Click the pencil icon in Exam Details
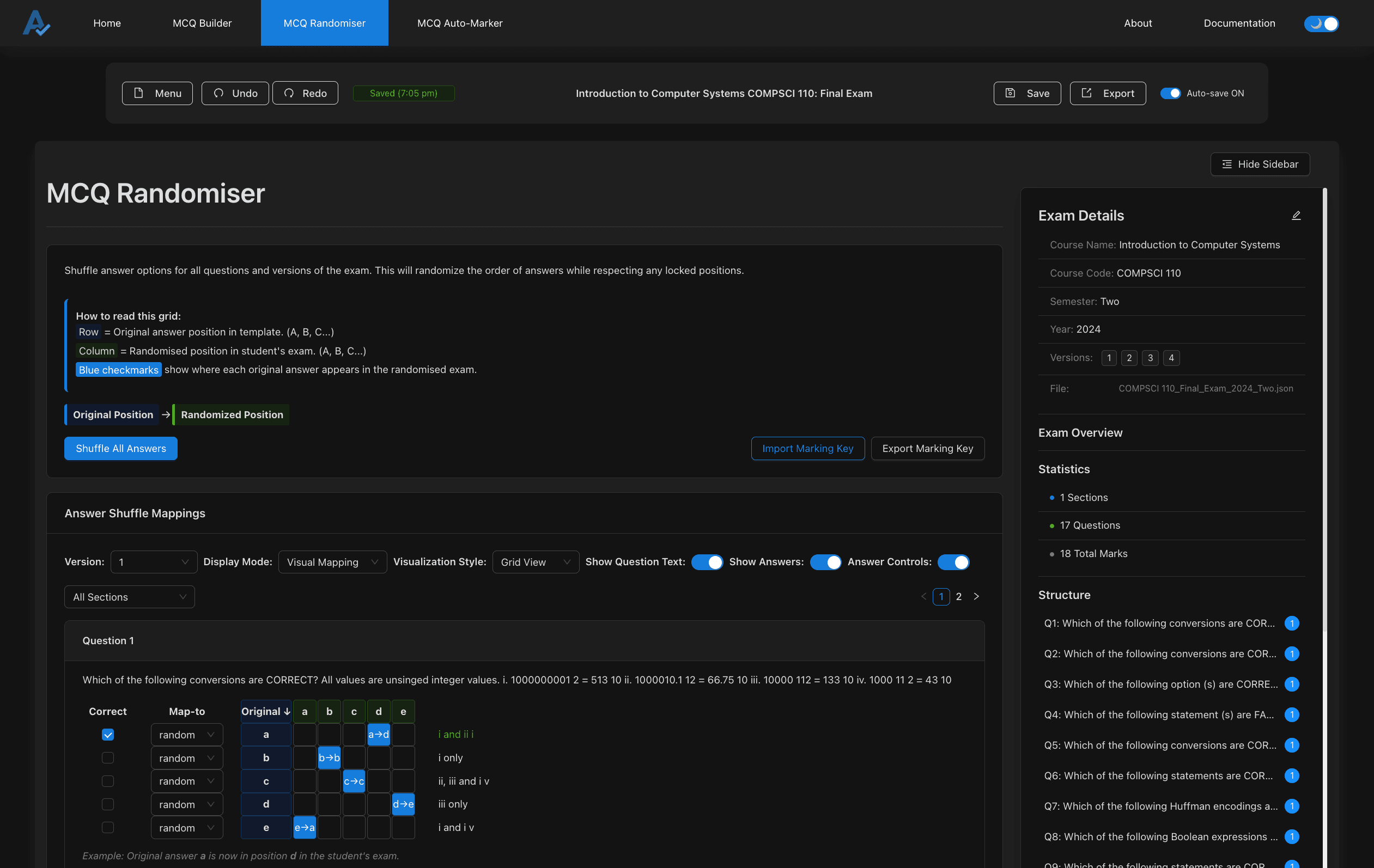 point(1296,216)
